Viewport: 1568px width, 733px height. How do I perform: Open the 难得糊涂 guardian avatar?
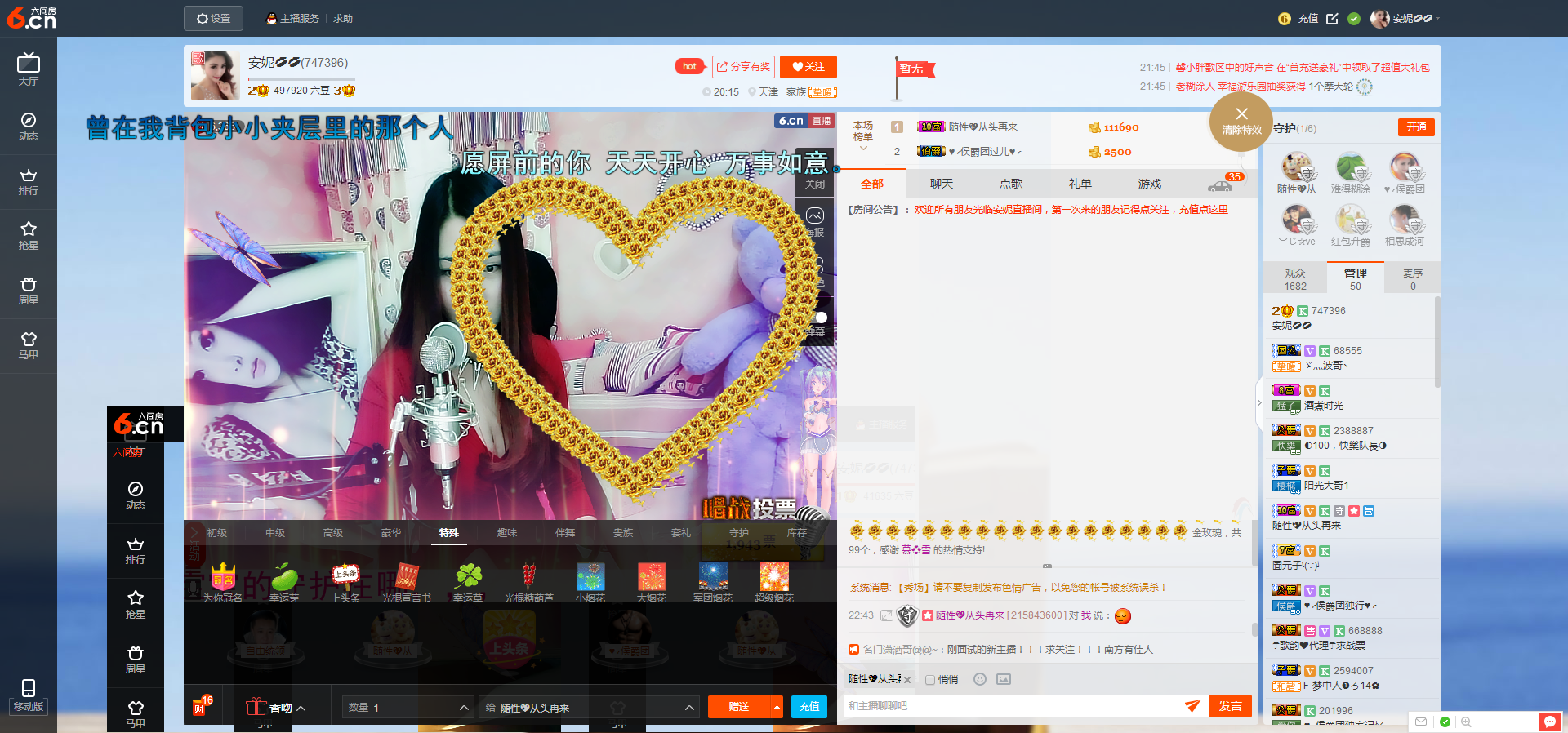[1350, 167]
